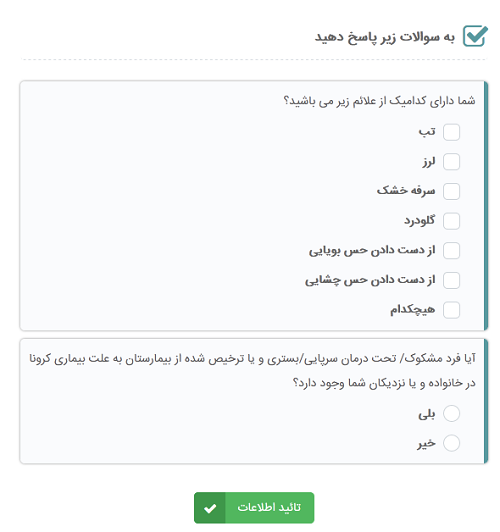The width and height of the screenshot is (500, 532).
Task: Enable the از دست دادن حس چشایی checkbox
Action: click(x=451, y=280)
